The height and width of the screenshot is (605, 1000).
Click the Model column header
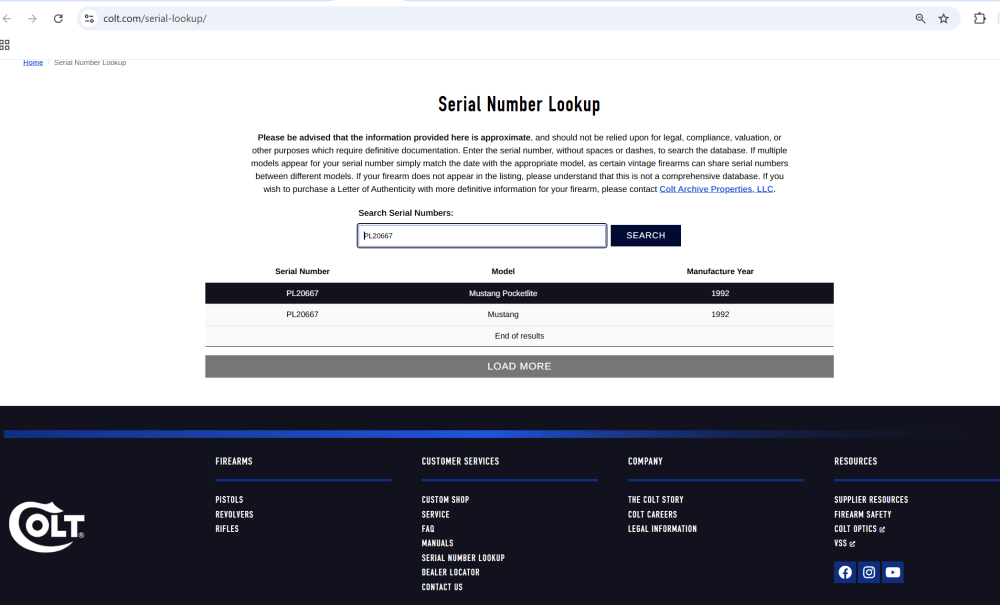point(503,271)
